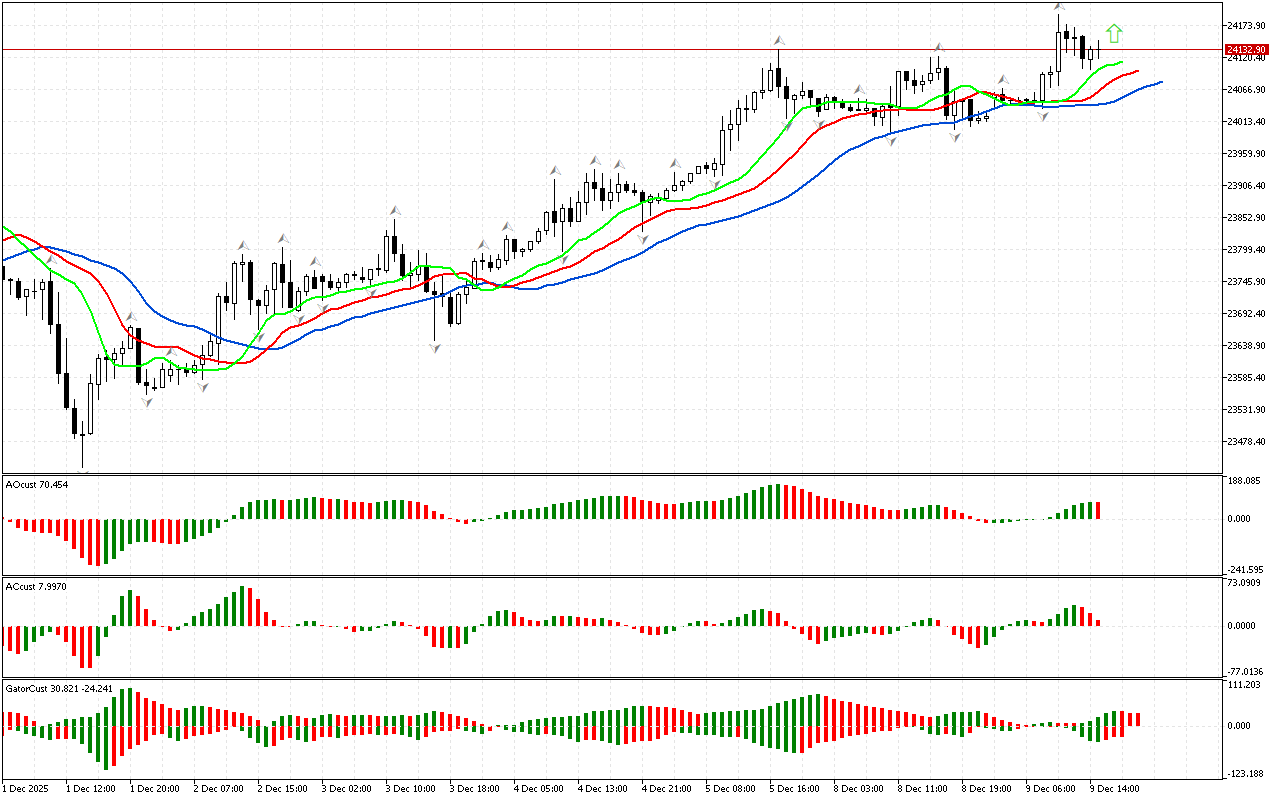Click the green up-arrow buy signal
This screenshot has height=800, width=1280.
pos(1114,34)
